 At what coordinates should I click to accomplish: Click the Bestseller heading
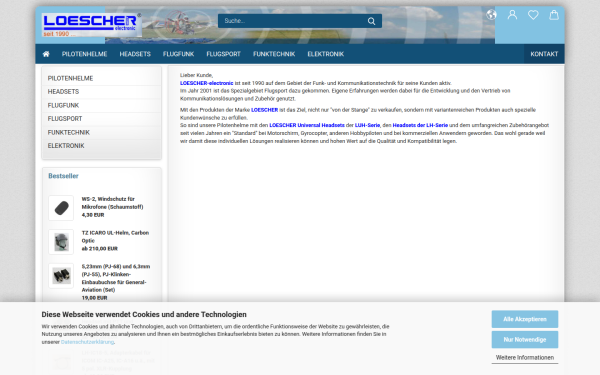63,176
